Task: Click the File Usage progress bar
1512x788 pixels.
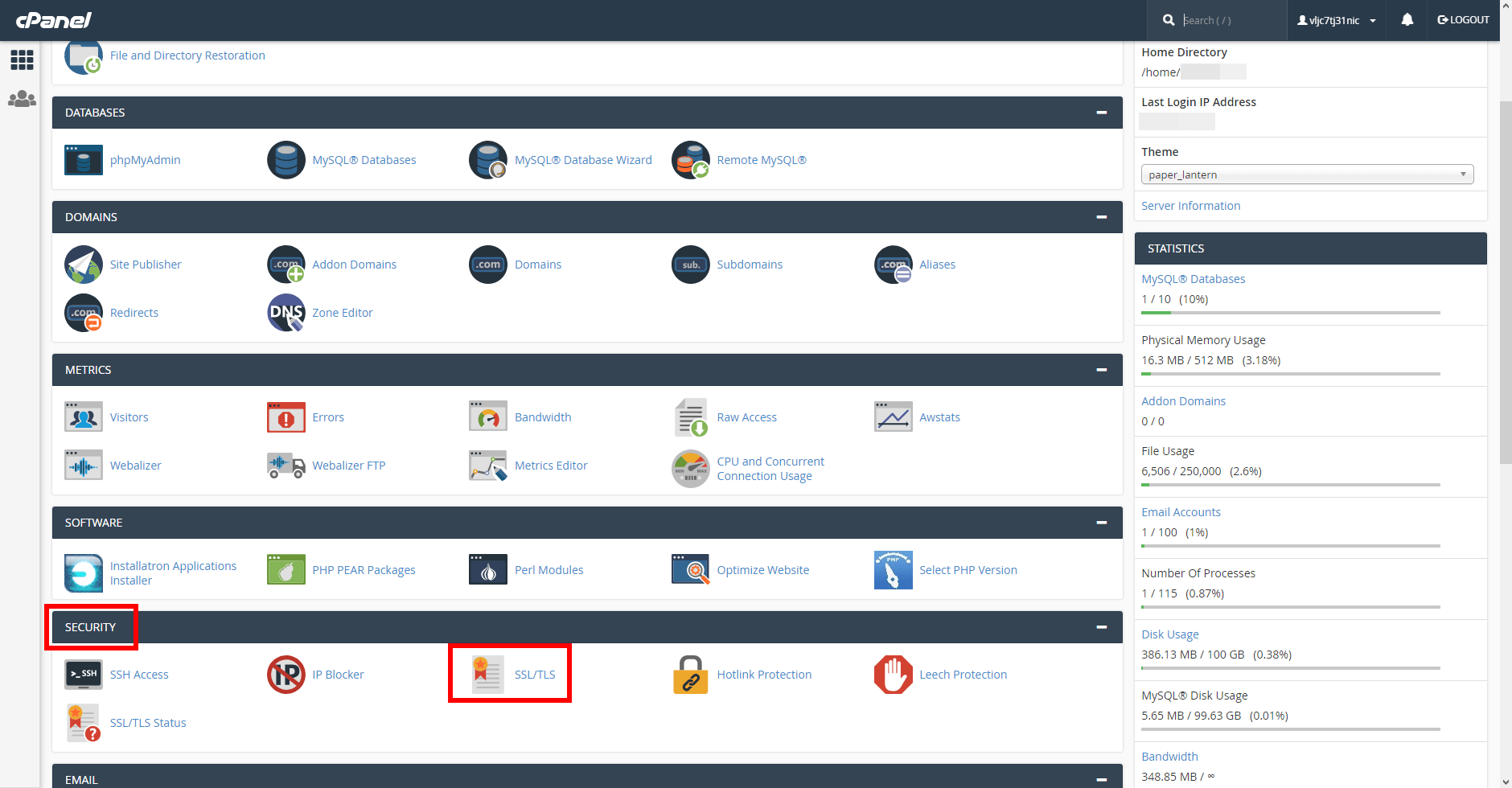Action: click(1291, 485)
